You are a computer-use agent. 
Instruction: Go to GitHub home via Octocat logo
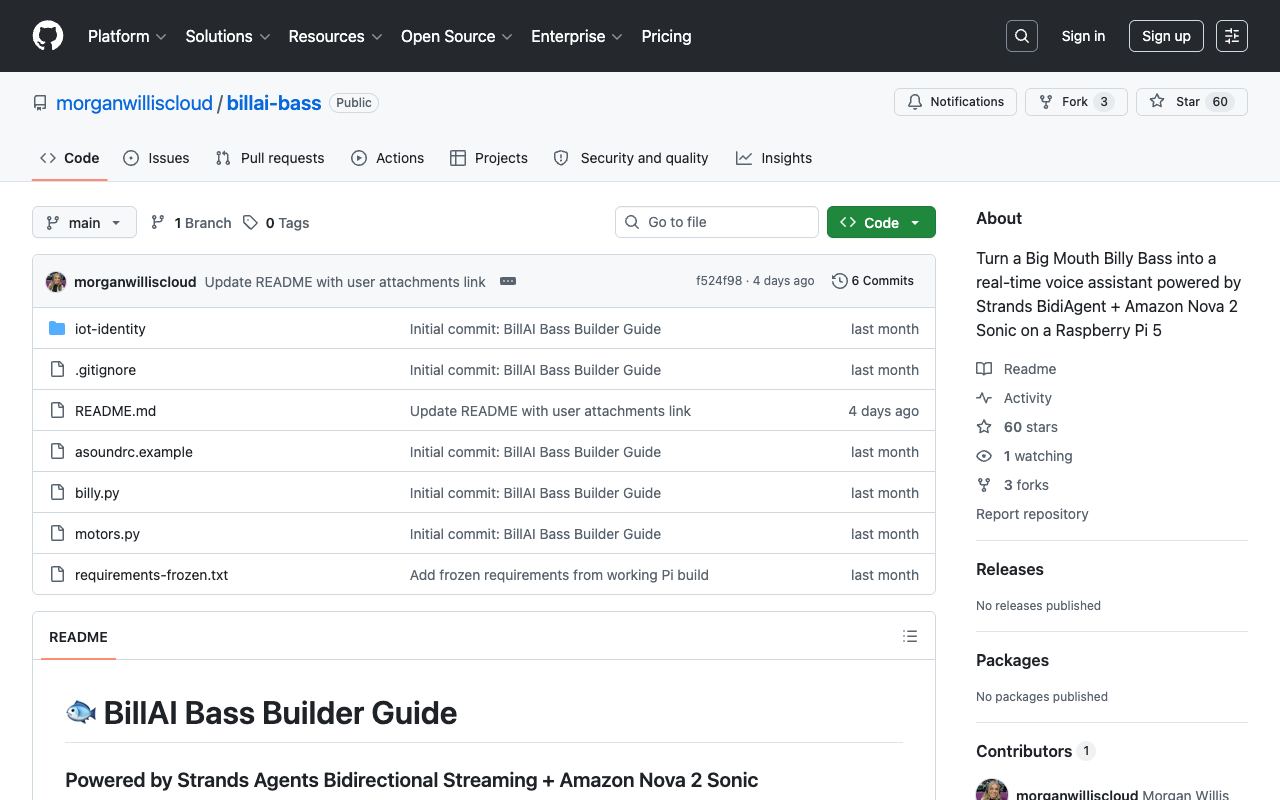(48, 36)
